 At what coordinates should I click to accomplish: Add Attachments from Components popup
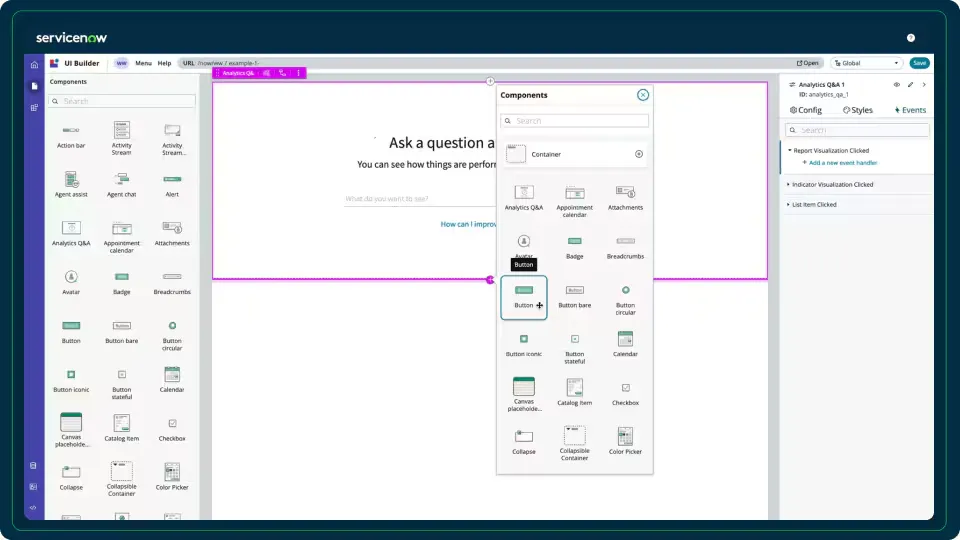pos(625,199)
